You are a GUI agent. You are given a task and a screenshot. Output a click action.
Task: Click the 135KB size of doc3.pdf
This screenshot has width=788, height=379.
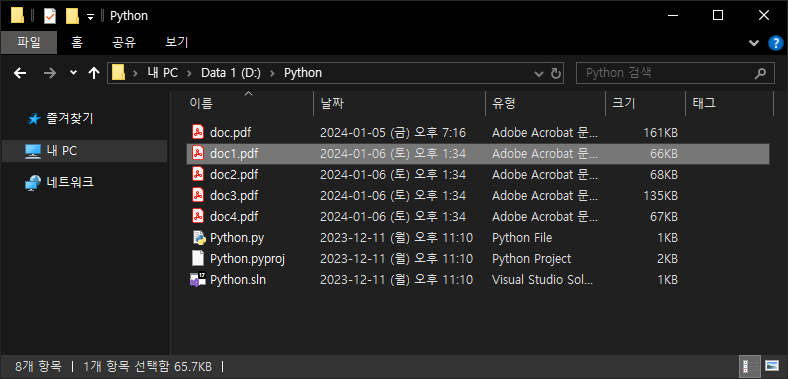[x=660, y=195]
